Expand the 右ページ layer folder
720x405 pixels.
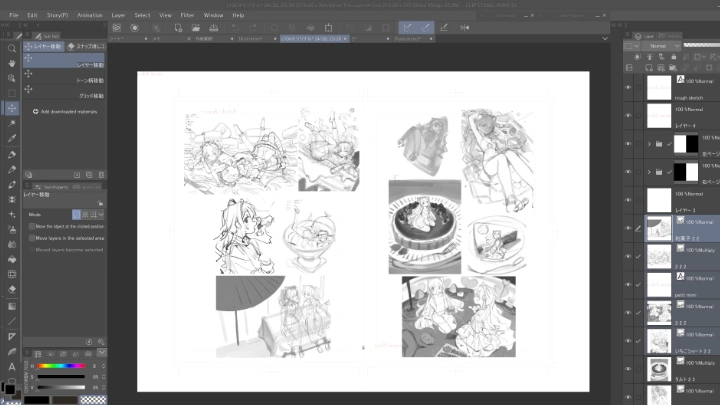[649, 172]
